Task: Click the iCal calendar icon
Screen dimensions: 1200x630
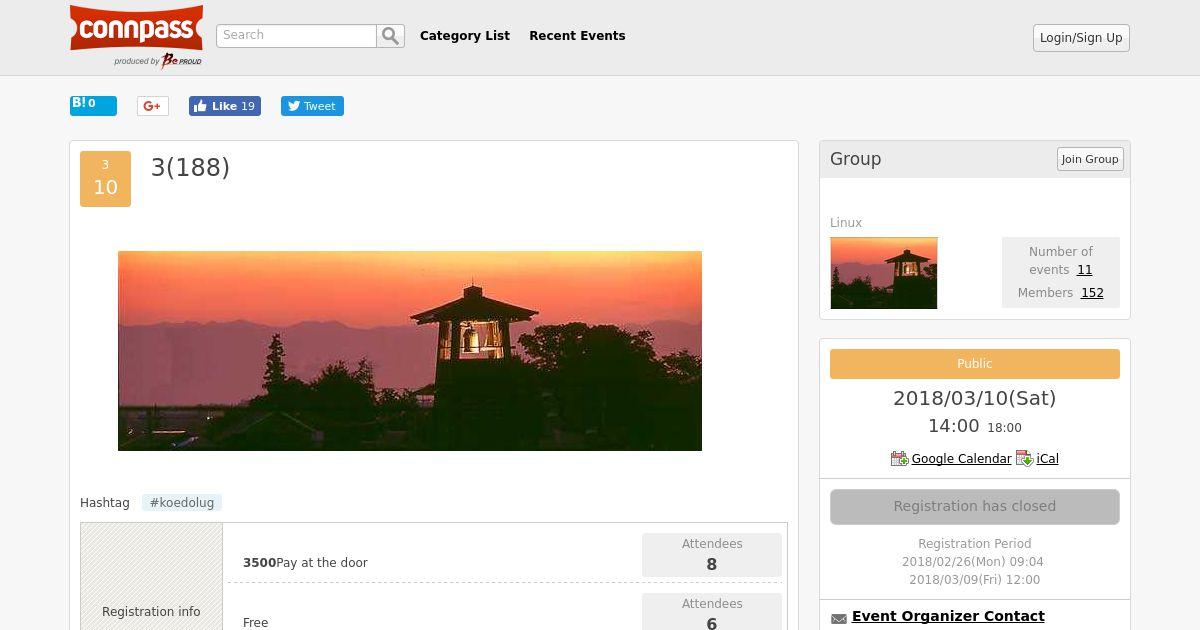Action: [x=1024, y=458]
